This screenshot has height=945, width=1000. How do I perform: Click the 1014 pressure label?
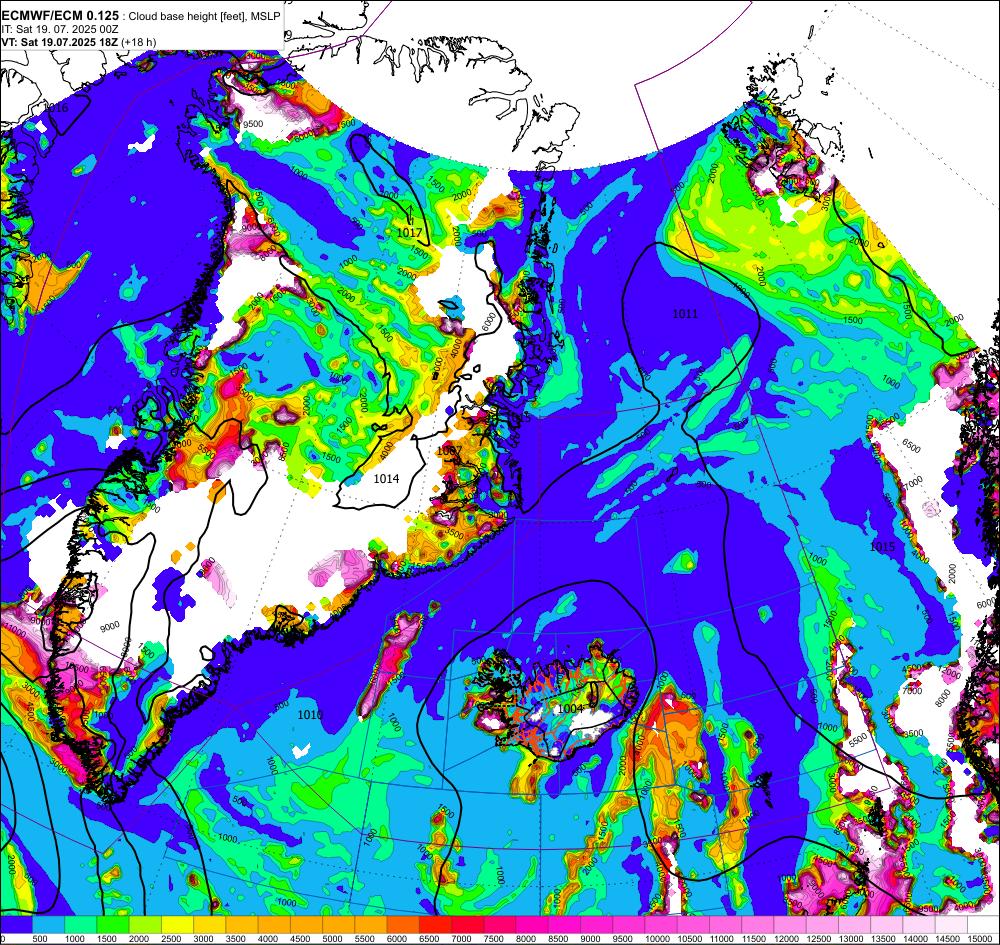coord(386,478)
